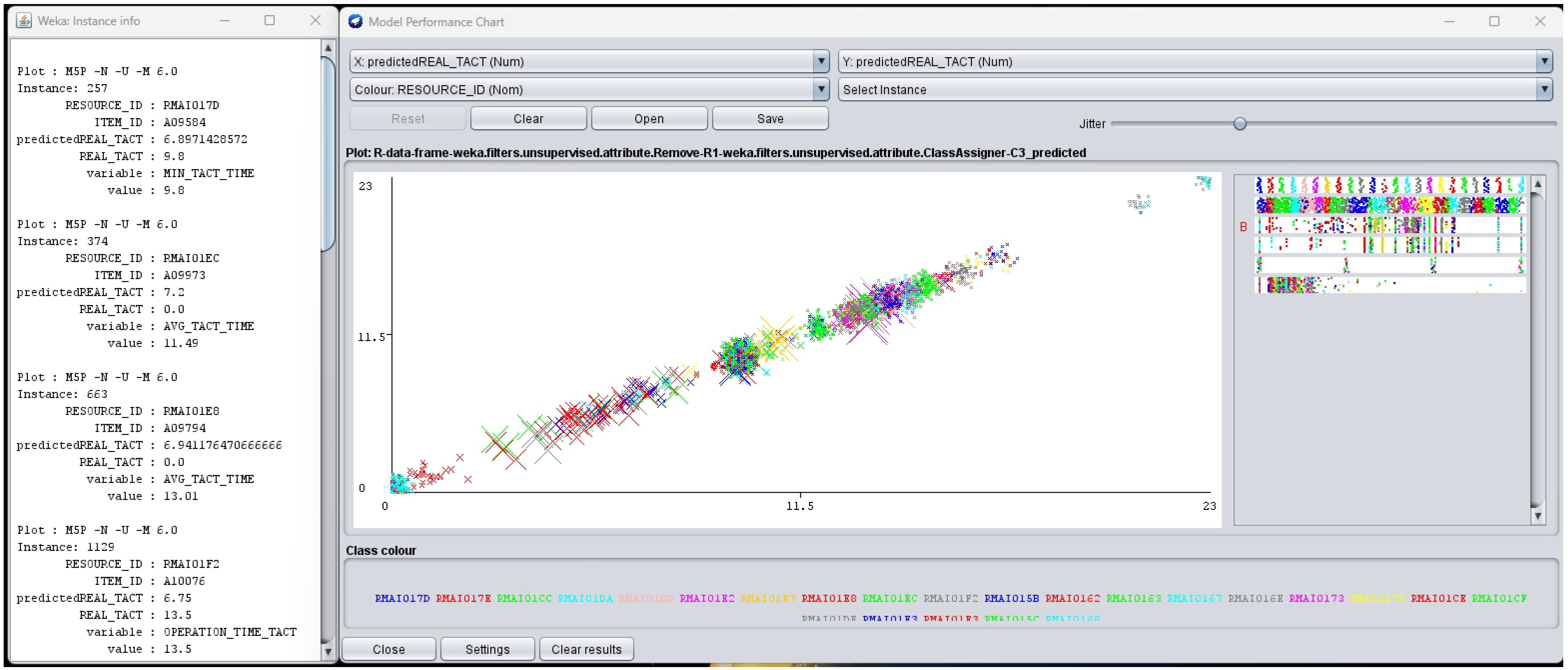Open the Select Instance dropdown
Viewport: 1568px width, 670px height.
click(1195, 90)
